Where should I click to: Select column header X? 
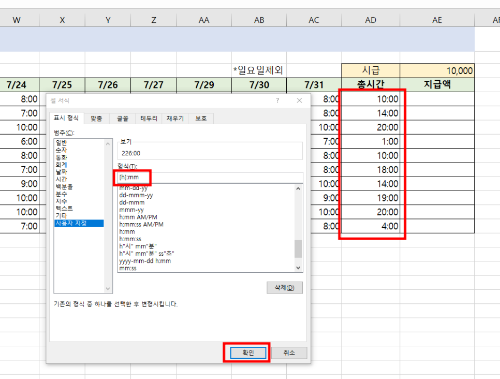coord(62,20)
